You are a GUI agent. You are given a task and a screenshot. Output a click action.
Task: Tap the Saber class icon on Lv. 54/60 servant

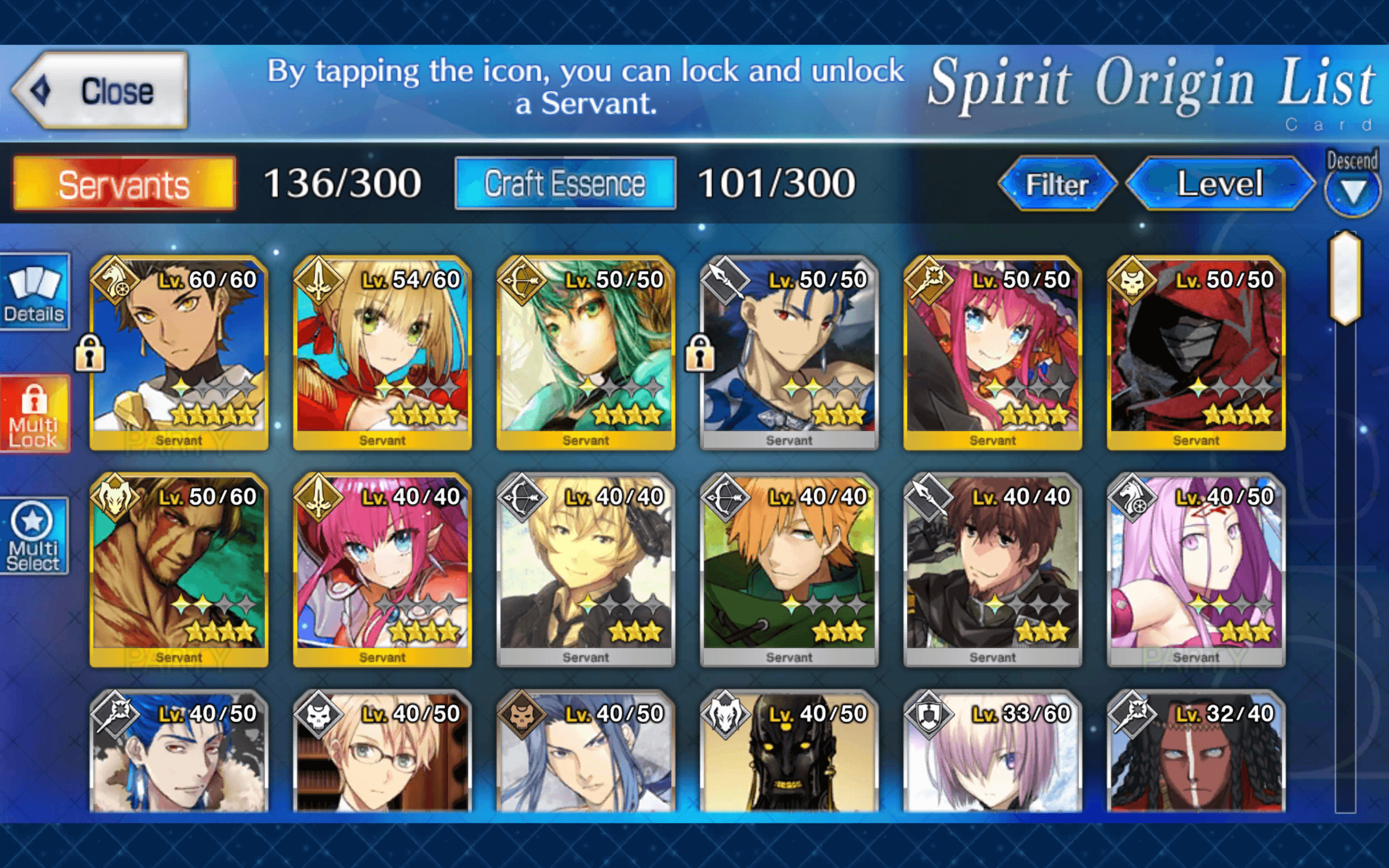click(x=318, y=280)
